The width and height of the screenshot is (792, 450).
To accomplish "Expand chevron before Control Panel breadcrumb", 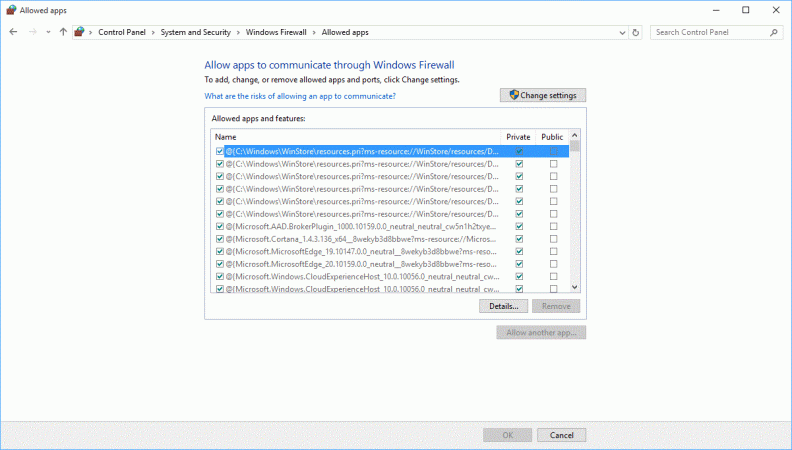I will [91, 32].
